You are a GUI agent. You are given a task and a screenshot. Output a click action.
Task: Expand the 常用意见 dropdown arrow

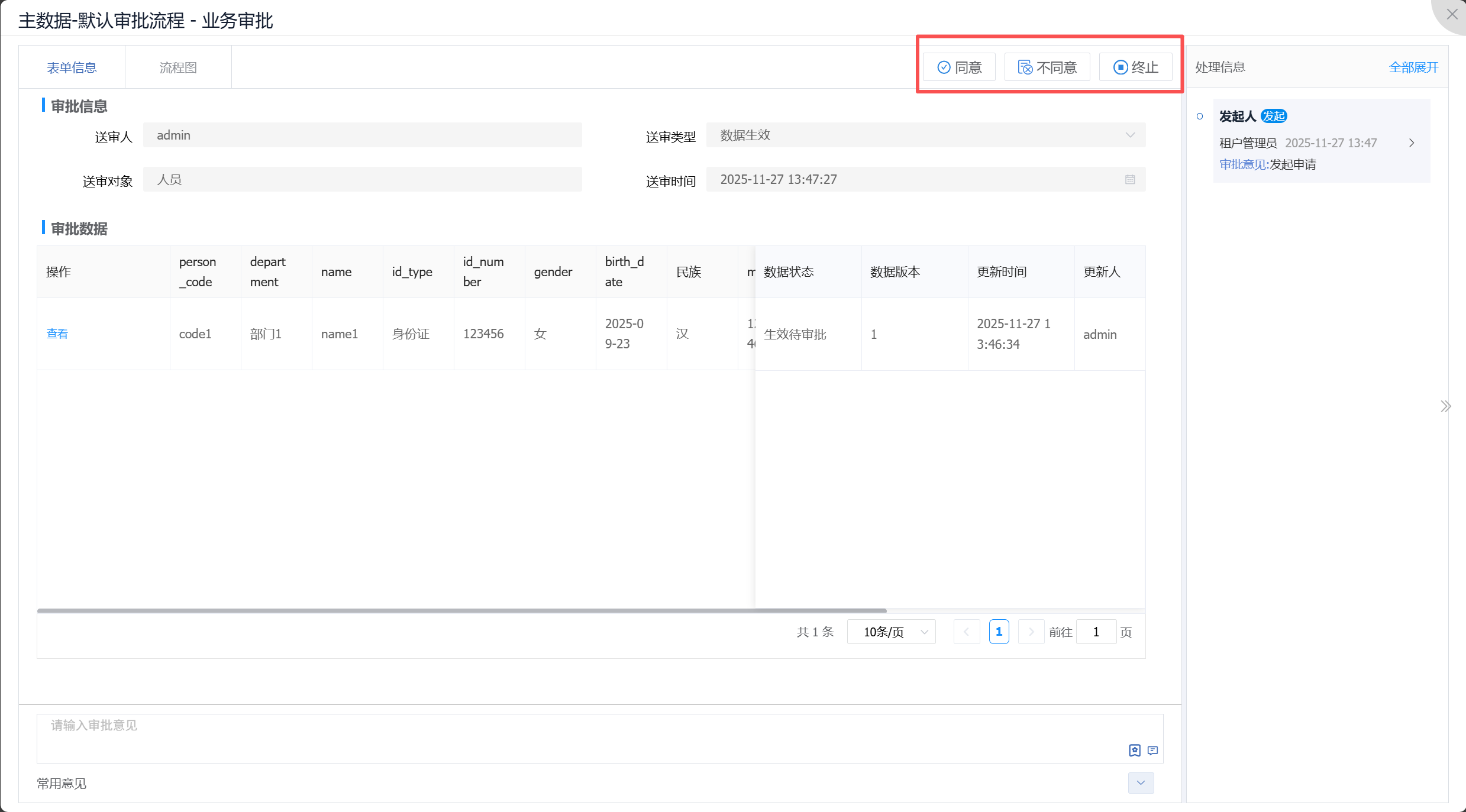1141,783
